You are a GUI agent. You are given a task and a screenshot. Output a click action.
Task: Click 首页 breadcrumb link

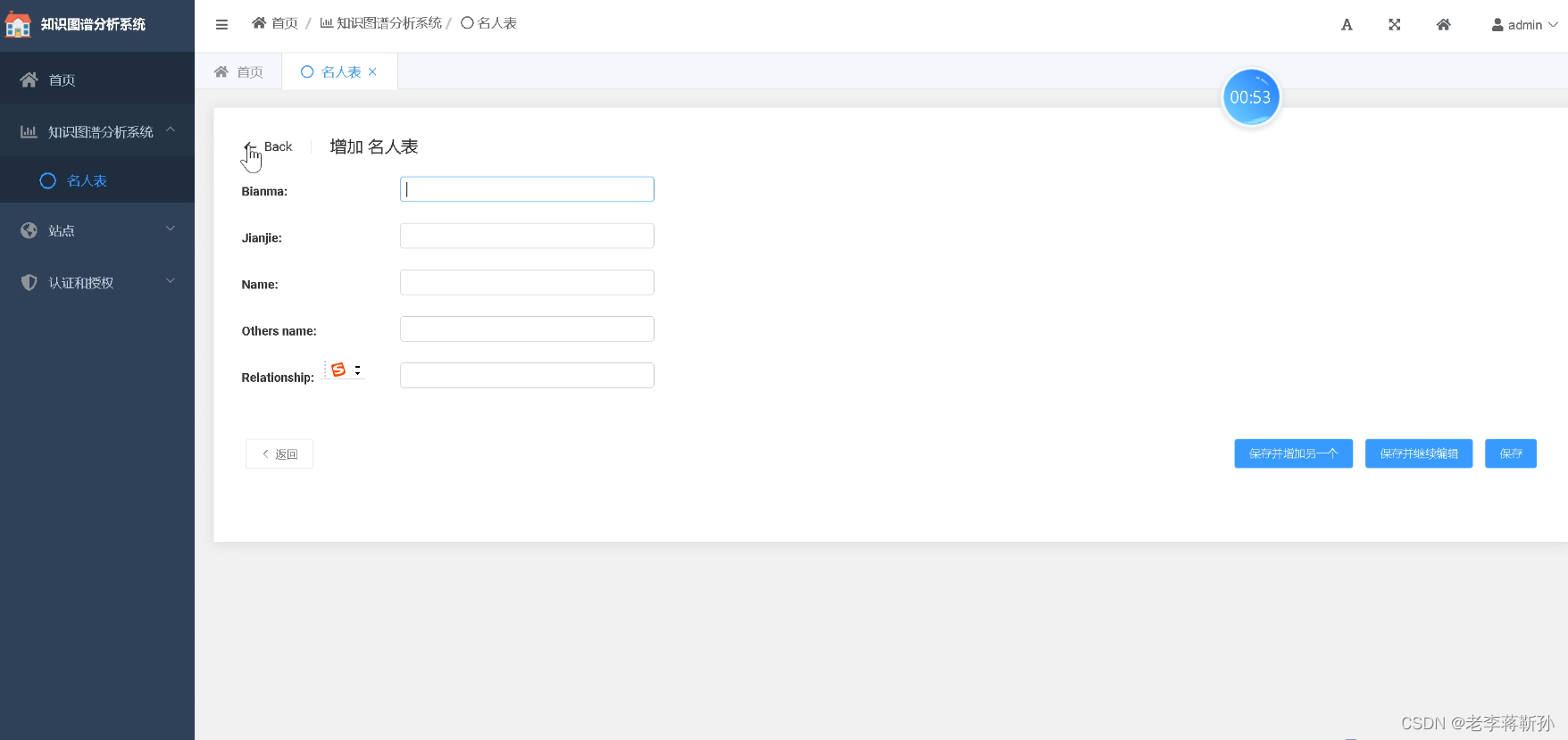coord(275,23)
